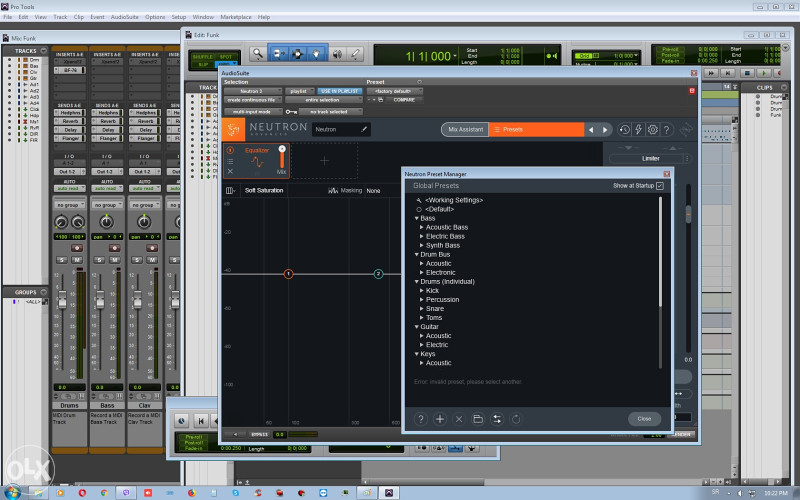Screen dimensions: 800x500
Task: Expand the Kick preset folder
Action: [x=422, y=291]
